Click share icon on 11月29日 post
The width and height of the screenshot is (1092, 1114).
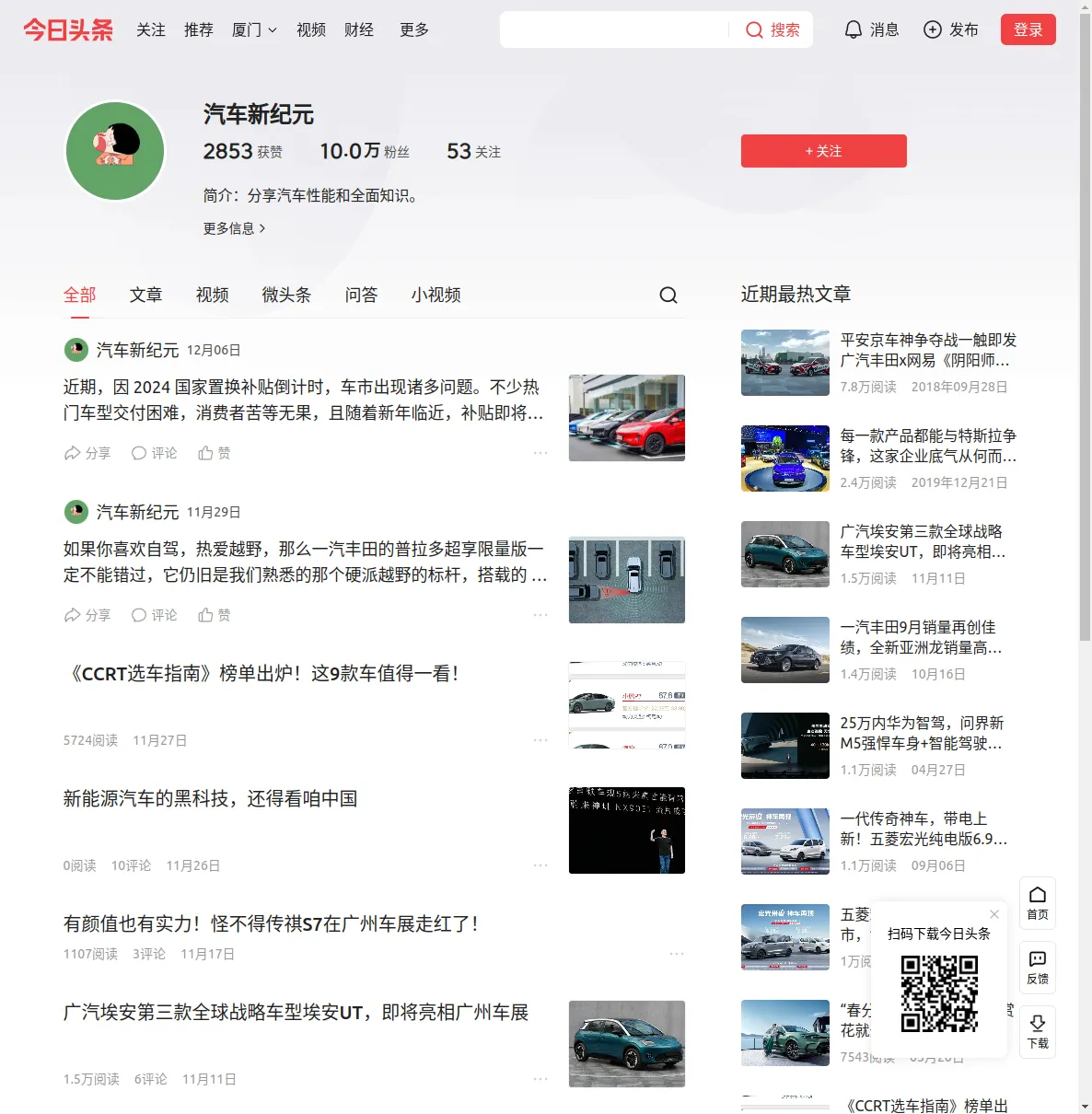72,615
